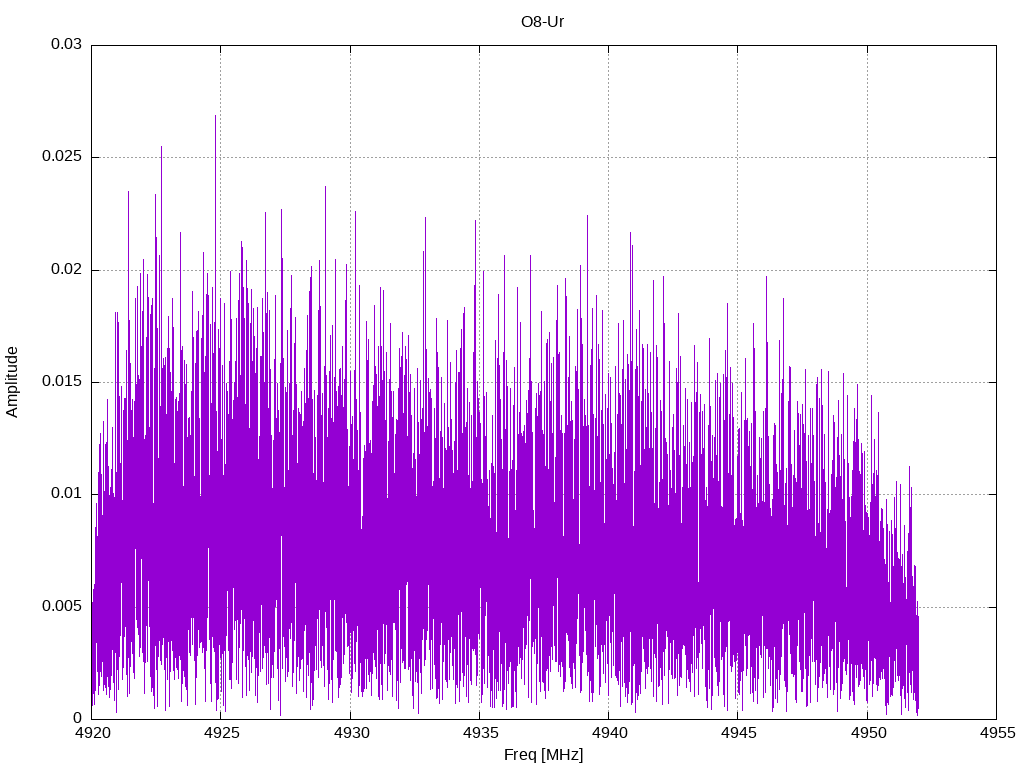1024x768 pixels.
Task: Click the y-axis tick label 0
Action: 78,718
